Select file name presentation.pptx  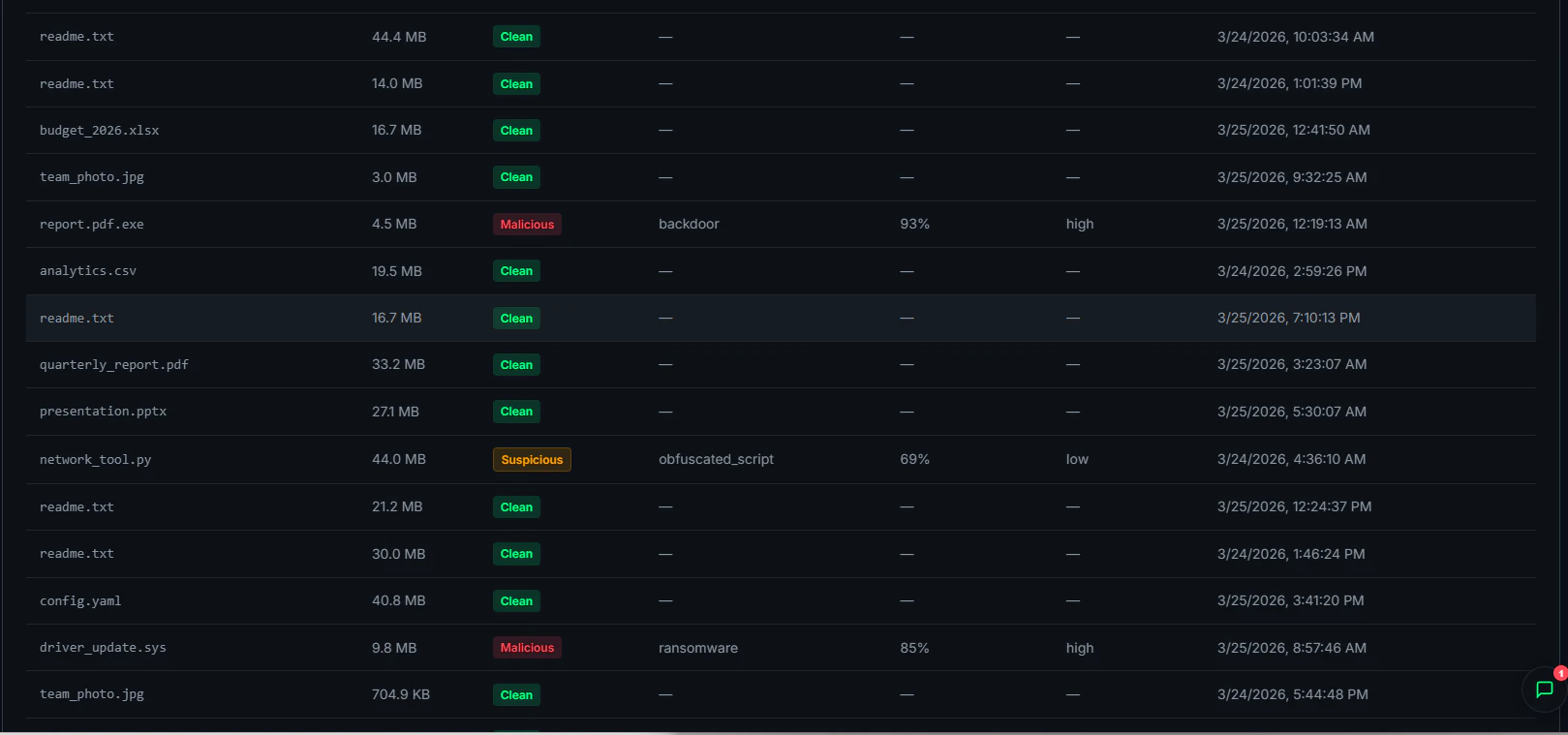point(103,412)
